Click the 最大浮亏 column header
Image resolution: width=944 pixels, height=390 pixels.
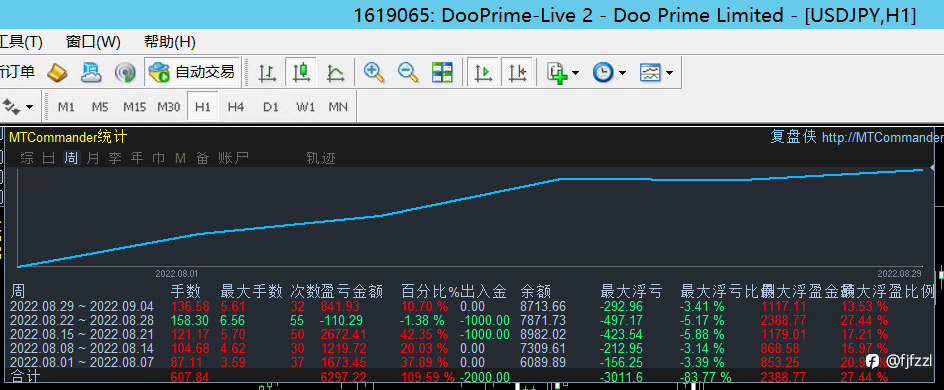click(x=632, y=292)
